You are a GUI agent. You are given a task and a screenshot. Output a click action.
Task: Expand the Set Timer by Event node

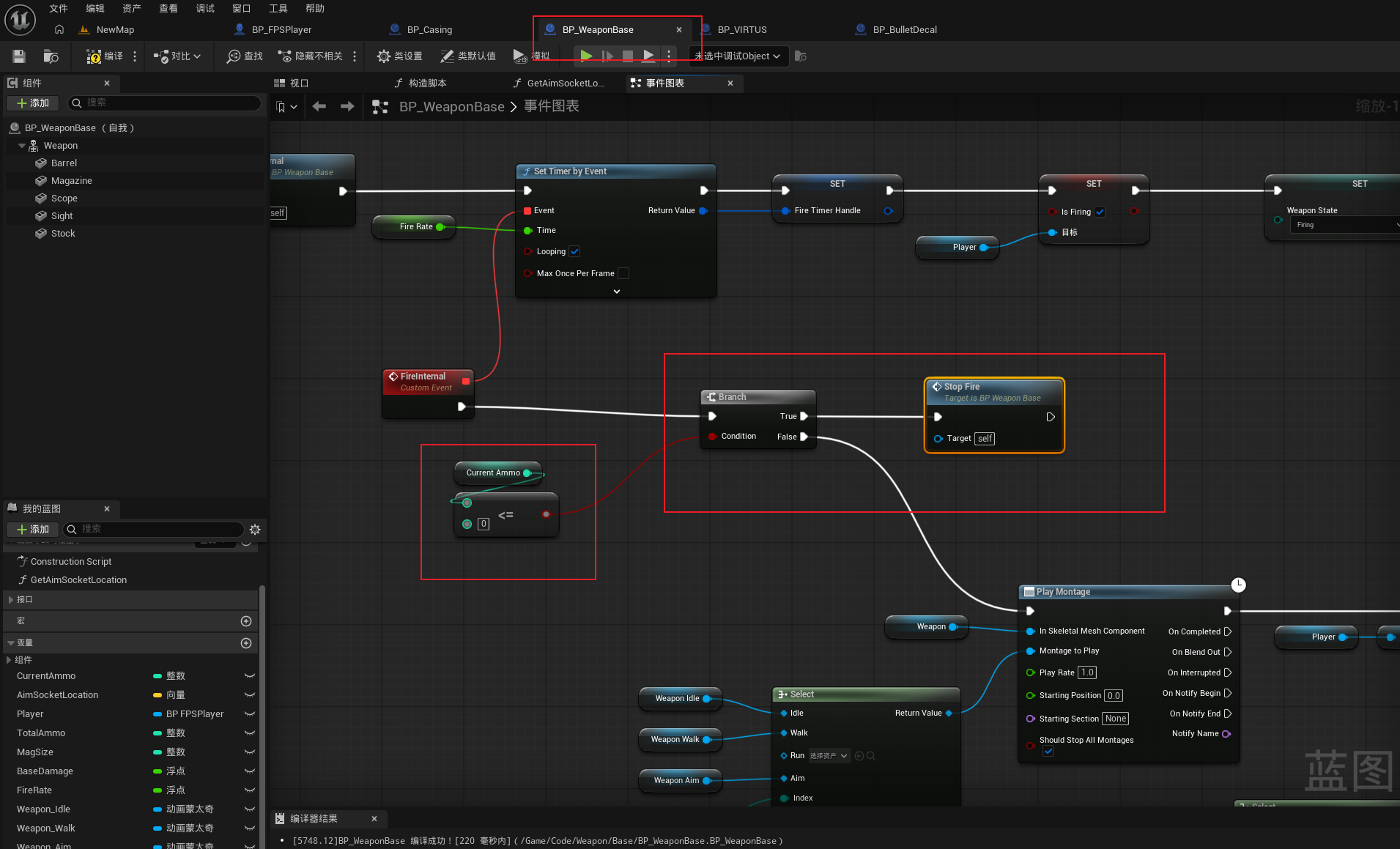[617, 292]
